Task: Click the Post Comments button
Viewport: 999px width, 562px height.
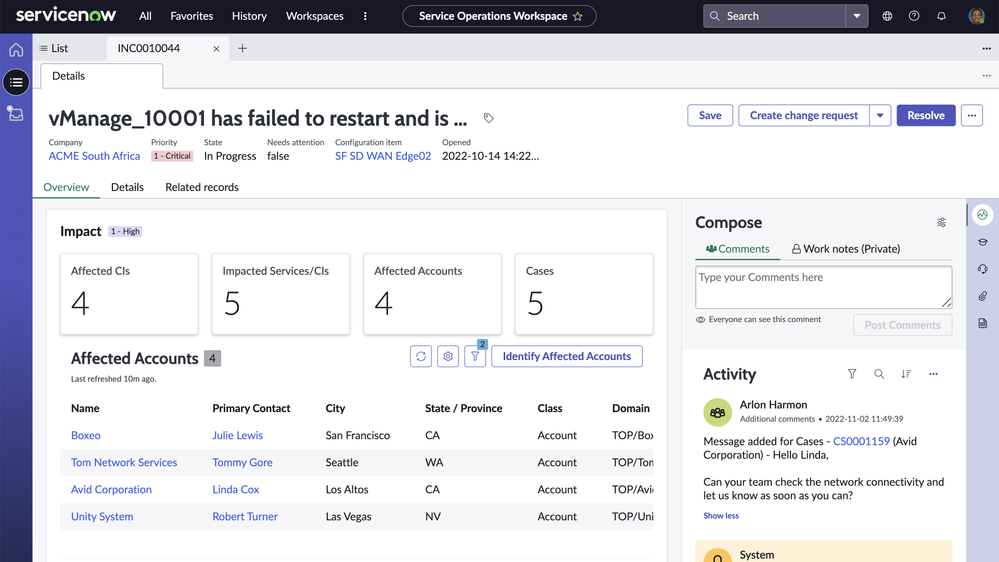Action: pos(902,325)
